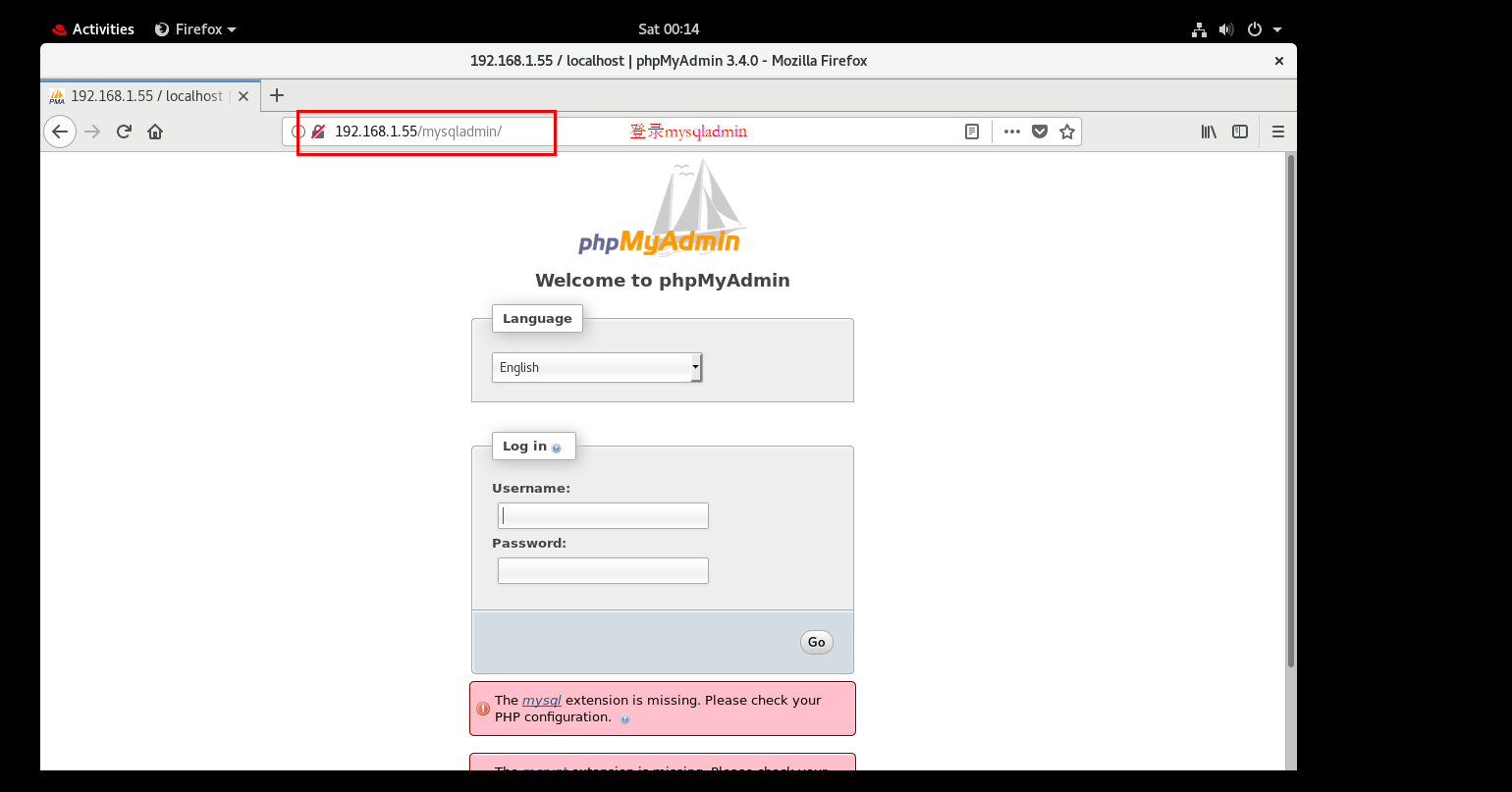
Task: Select the 192.168.1.55 / localhost tab
Action: tap(150, 96)
